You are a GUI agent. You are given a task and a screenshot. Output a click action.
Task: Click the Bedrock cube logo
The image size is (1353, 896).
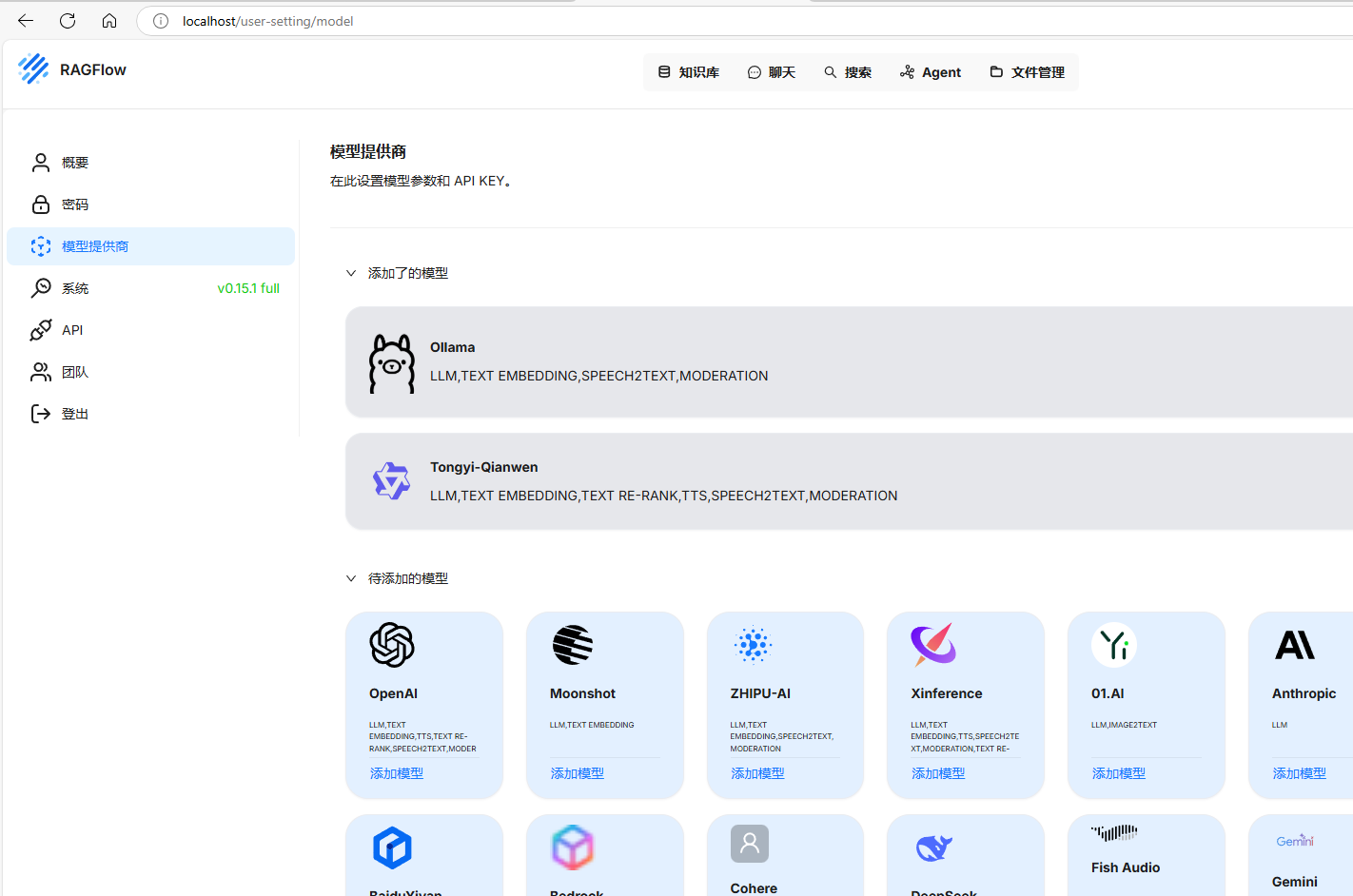tap(573, 847)
